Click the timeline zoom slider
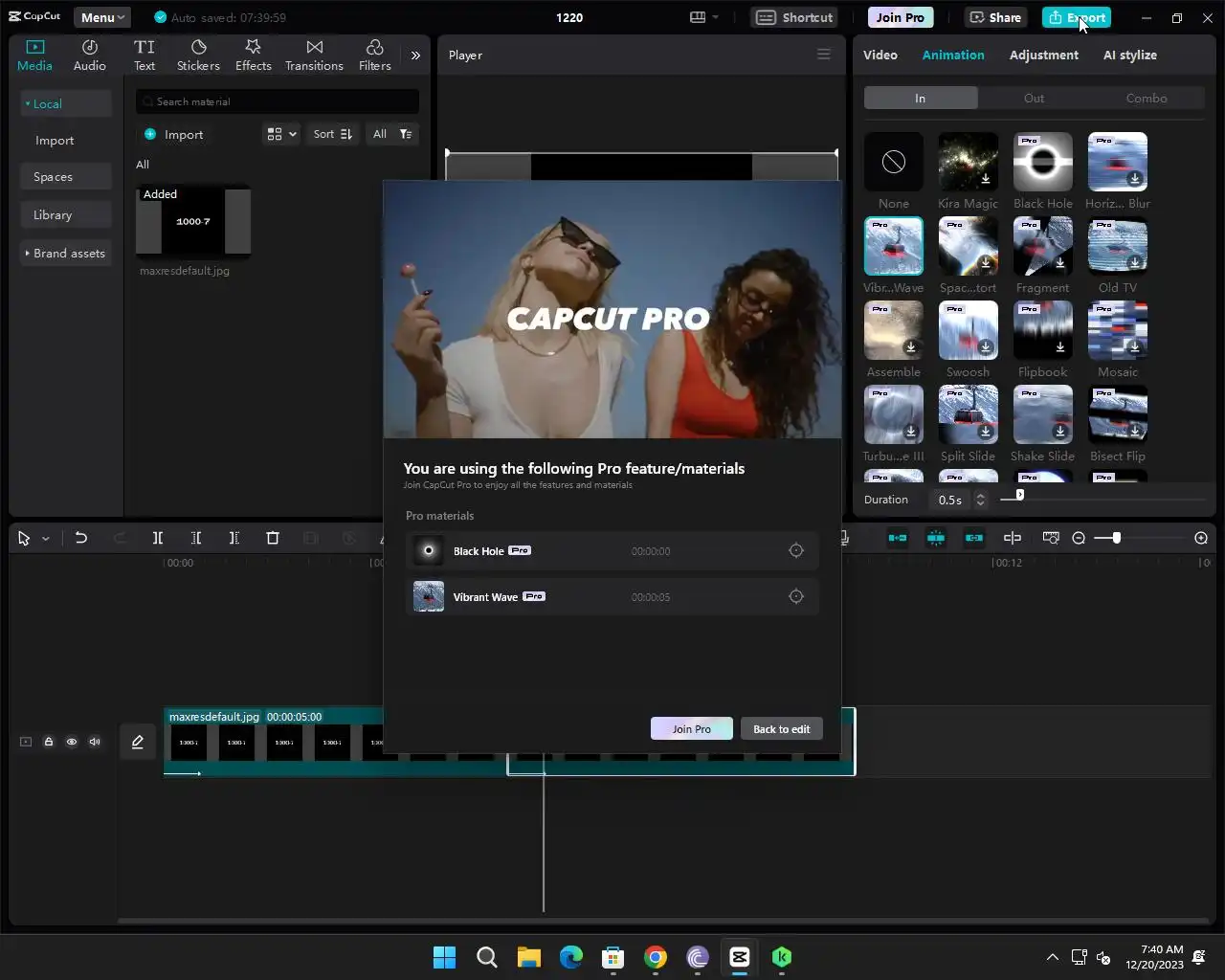1225x980 pixels. click(1139, 538)
